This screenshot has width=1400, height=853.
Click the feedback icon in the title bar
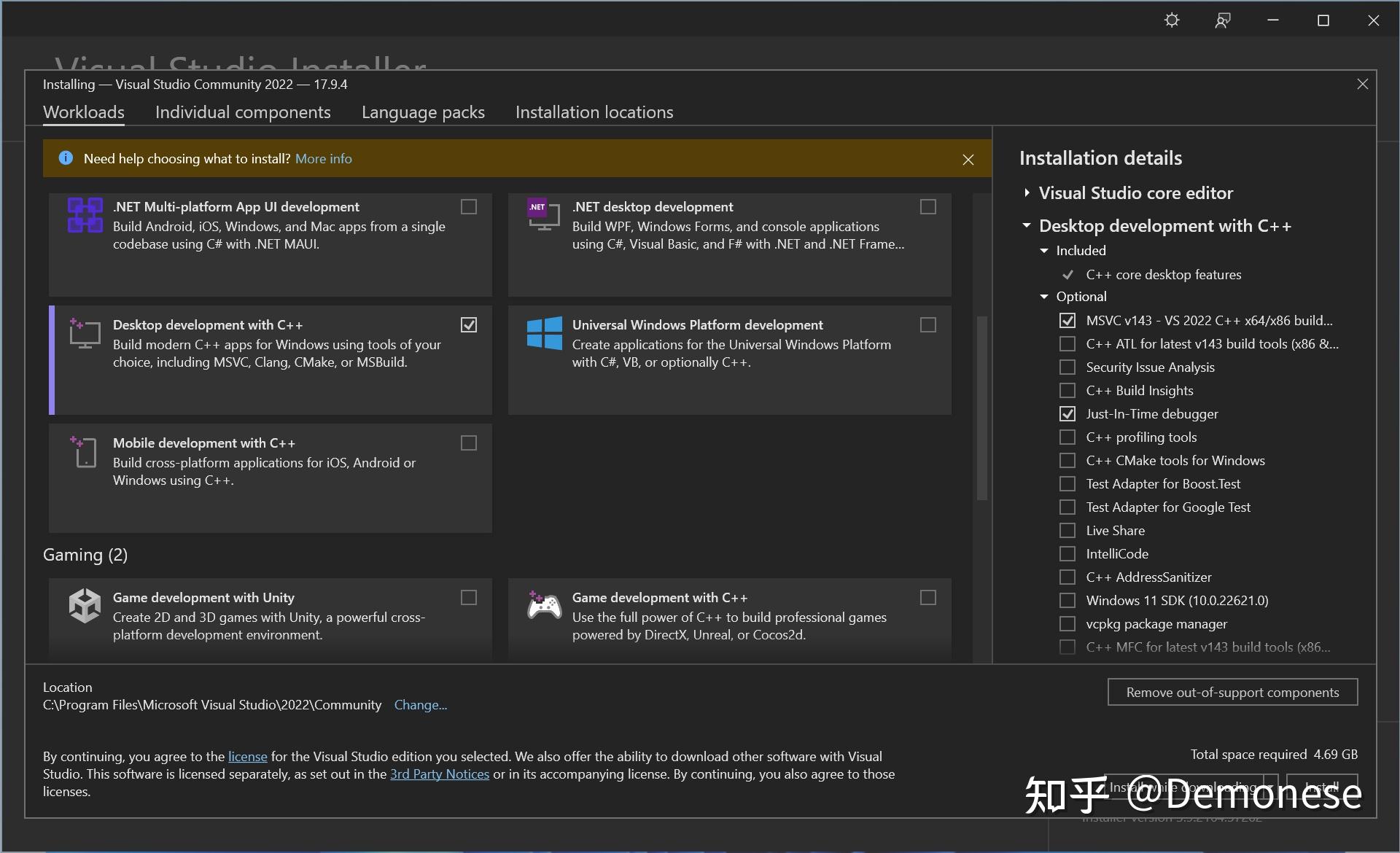point(1222,20)
